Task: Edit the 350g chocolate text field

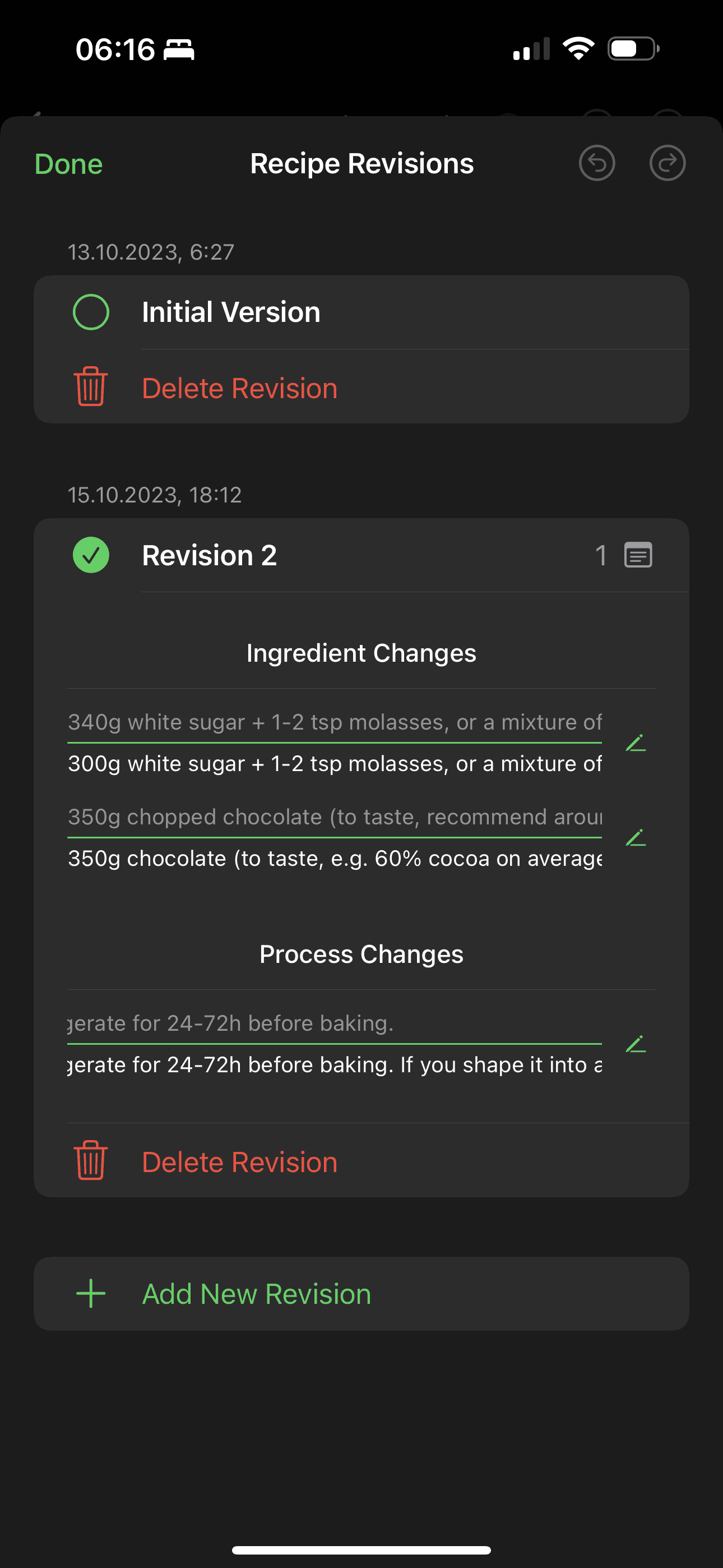Action: [335, 858]
